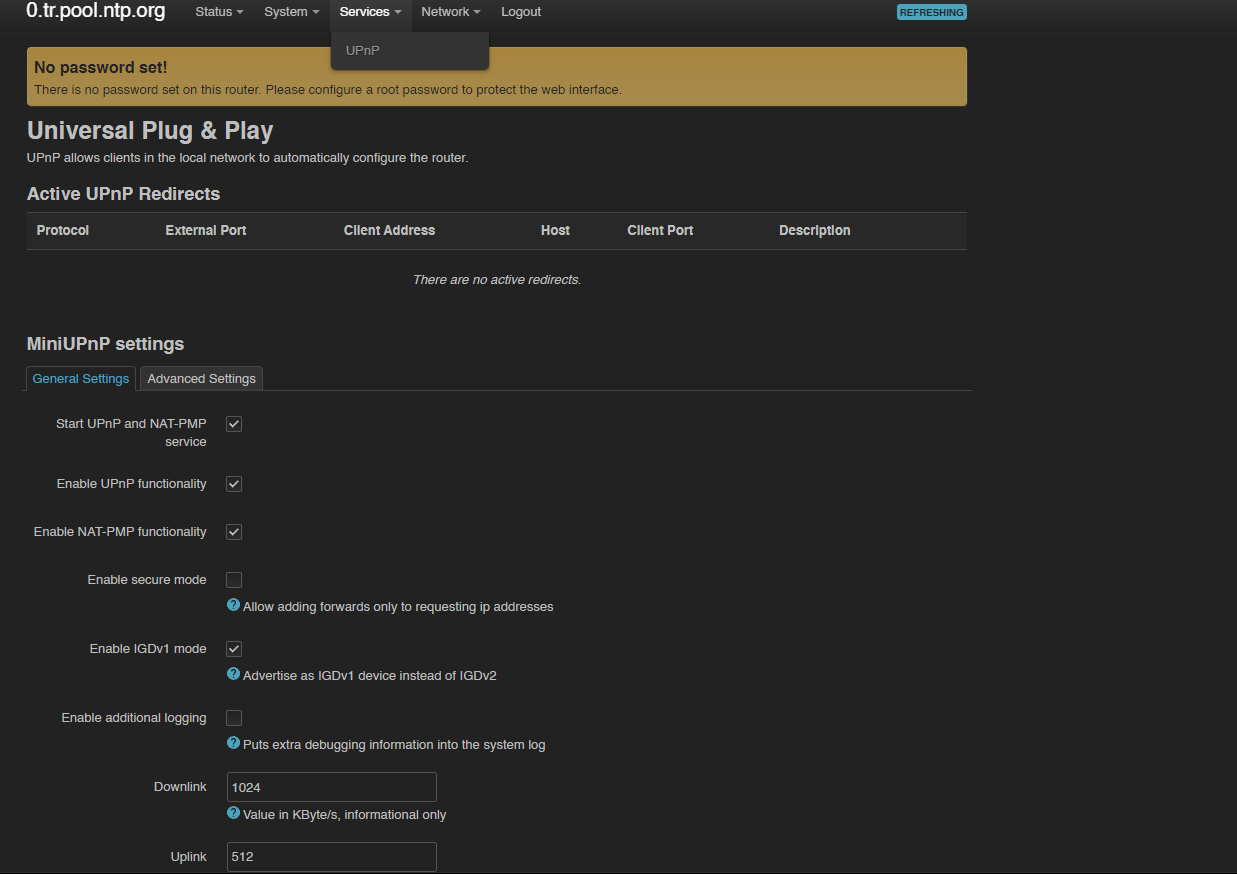This screenshot has width=1237, height=874.
Task: Click the Client Address column header
Action: click(x=389, y=230)
